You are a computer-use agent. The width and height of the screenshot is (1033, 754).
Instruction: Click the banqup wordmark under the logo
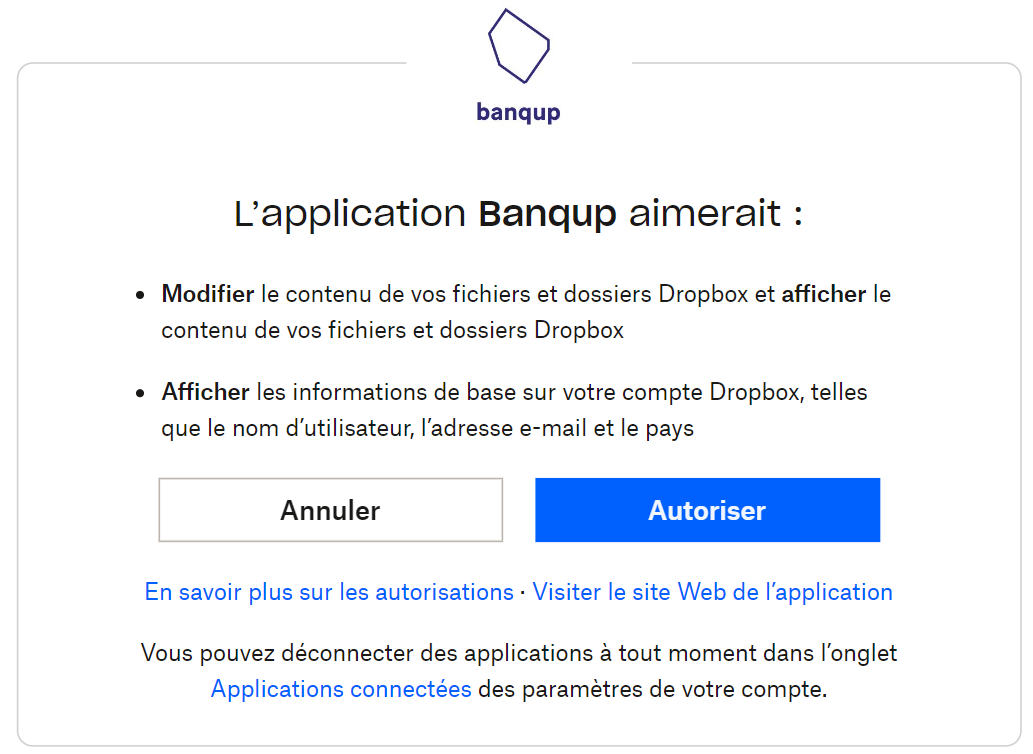point(518,112)
